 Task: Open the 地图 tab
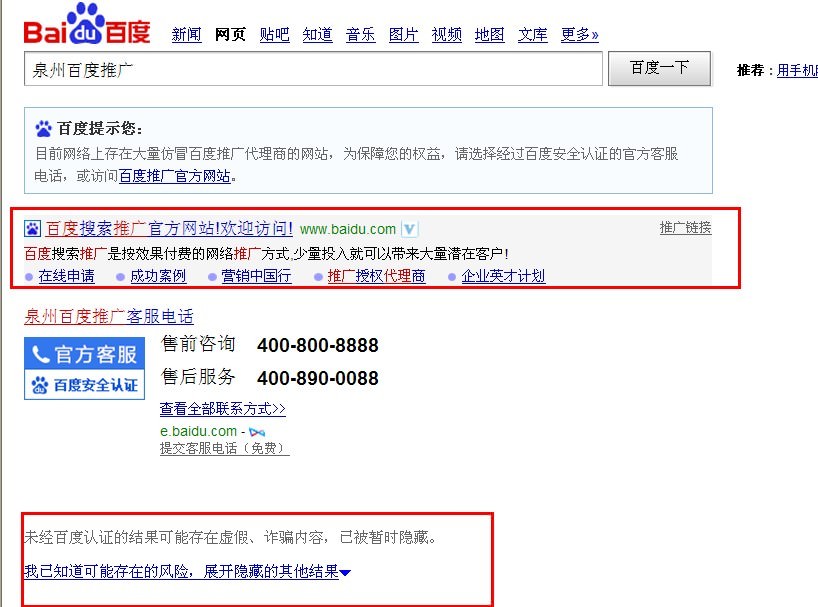coord(489,35)
